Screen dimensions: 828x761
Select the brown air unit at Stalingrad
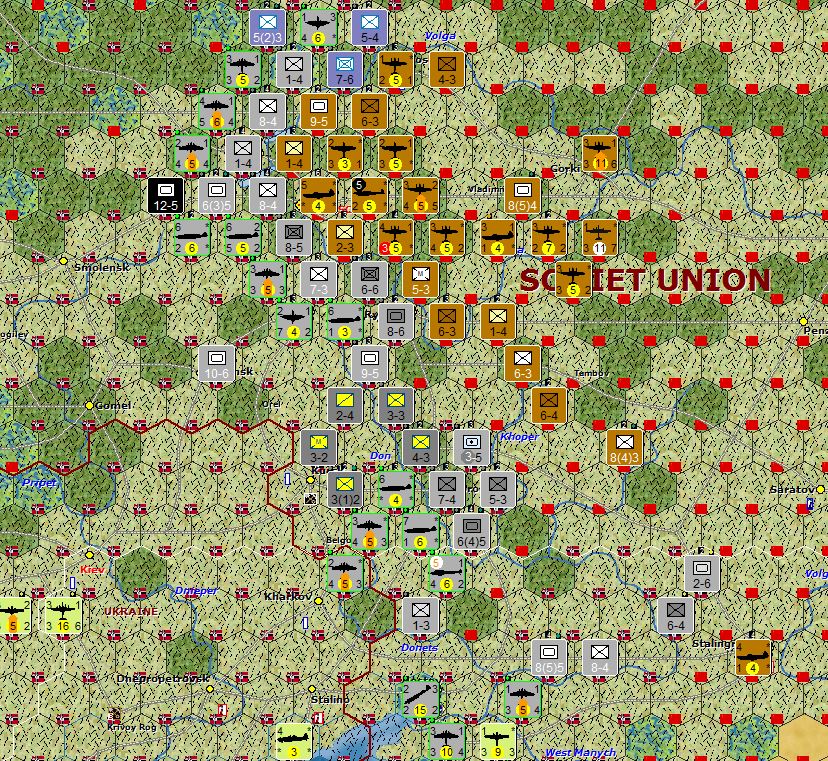point(753,657)
